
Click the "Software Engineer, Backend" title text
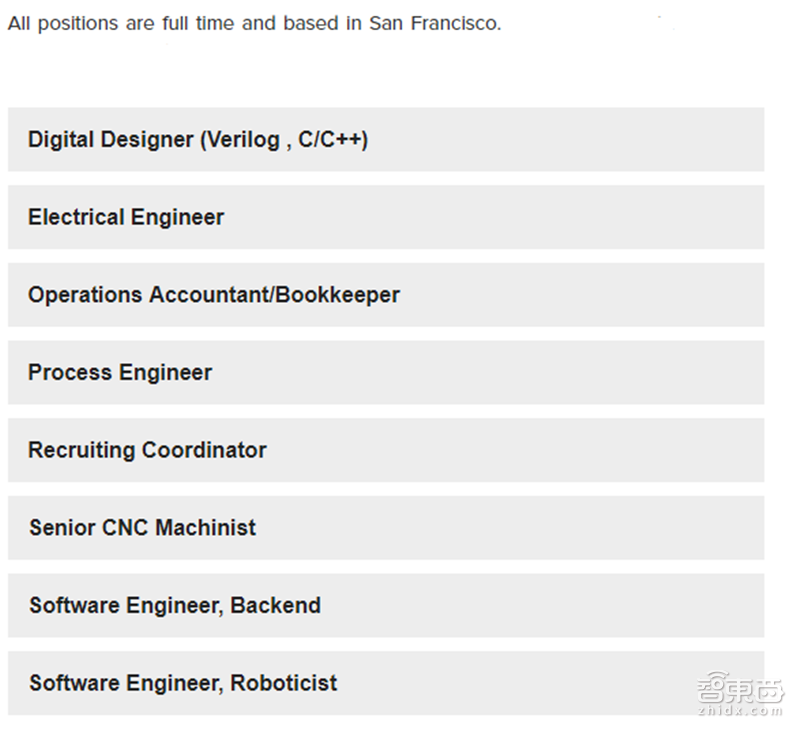pyautogui.click(x=175, y=605)
